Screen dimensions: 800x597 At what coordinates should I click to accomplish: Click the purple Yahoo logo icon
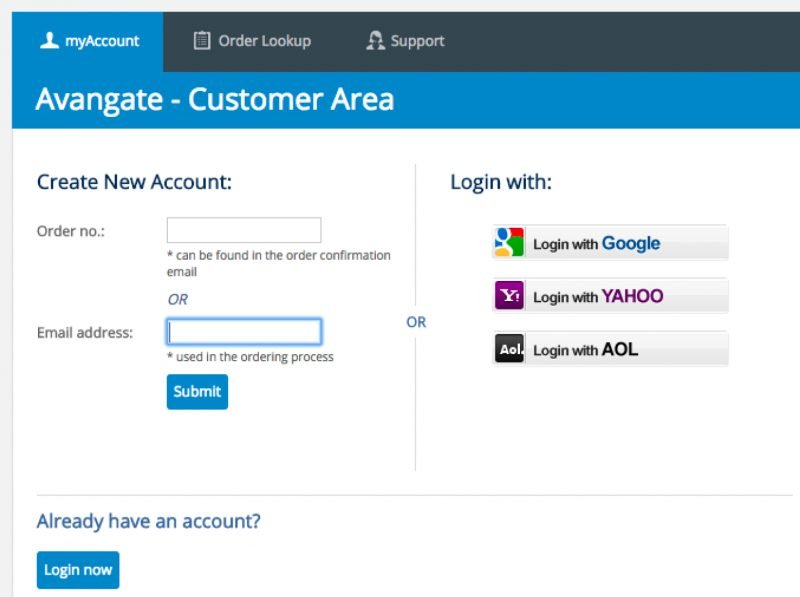[509, 295]
